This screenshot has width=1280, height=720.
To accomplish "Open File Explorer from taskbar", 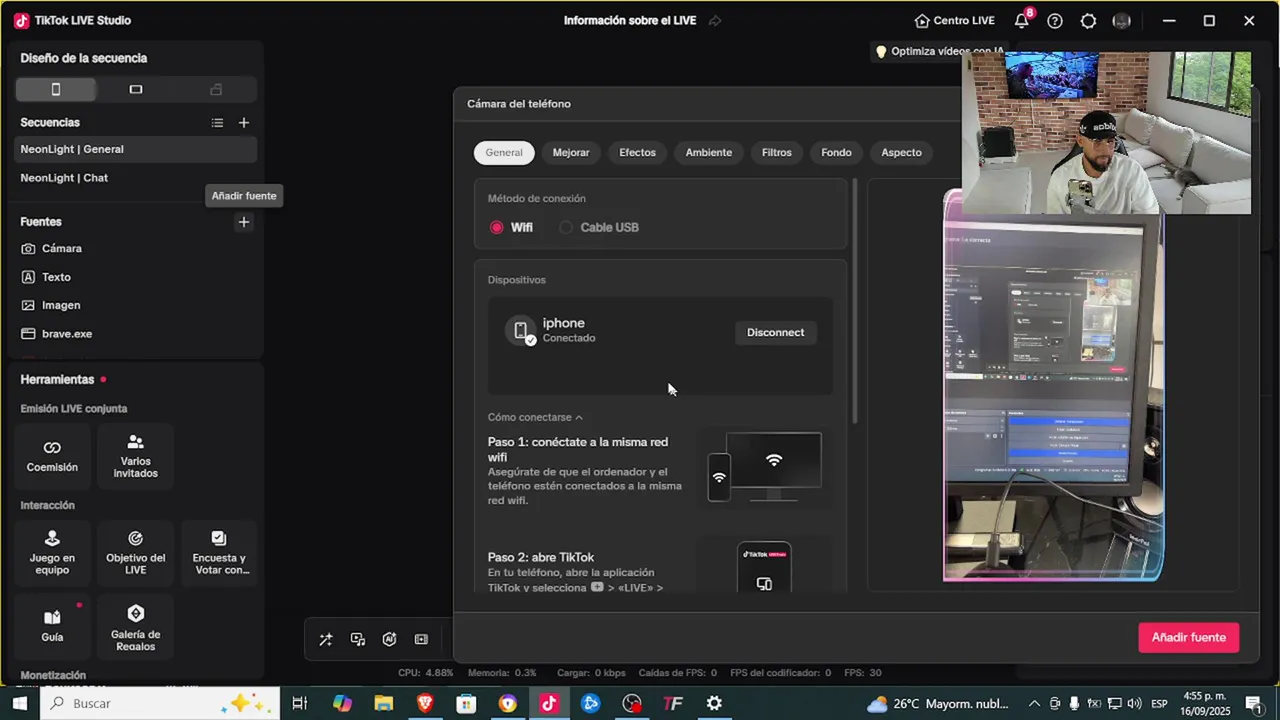I will point(384,704).
